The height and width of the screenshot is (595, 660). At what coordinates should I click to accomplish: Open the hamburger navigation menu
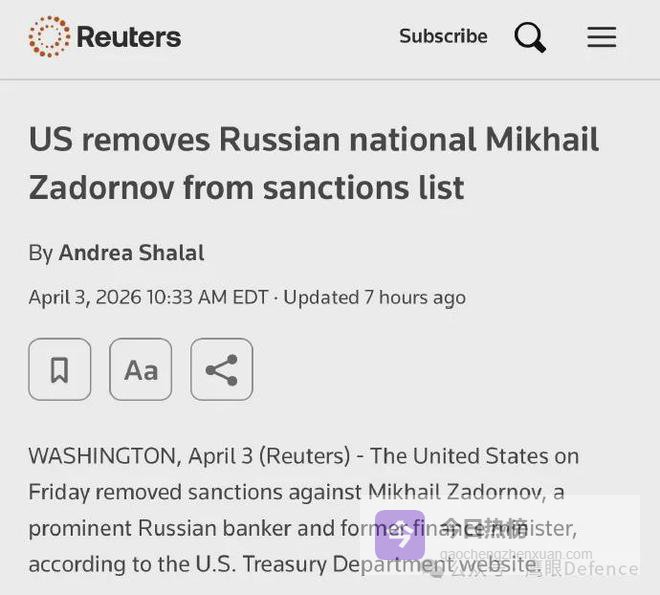click(601, 38)
